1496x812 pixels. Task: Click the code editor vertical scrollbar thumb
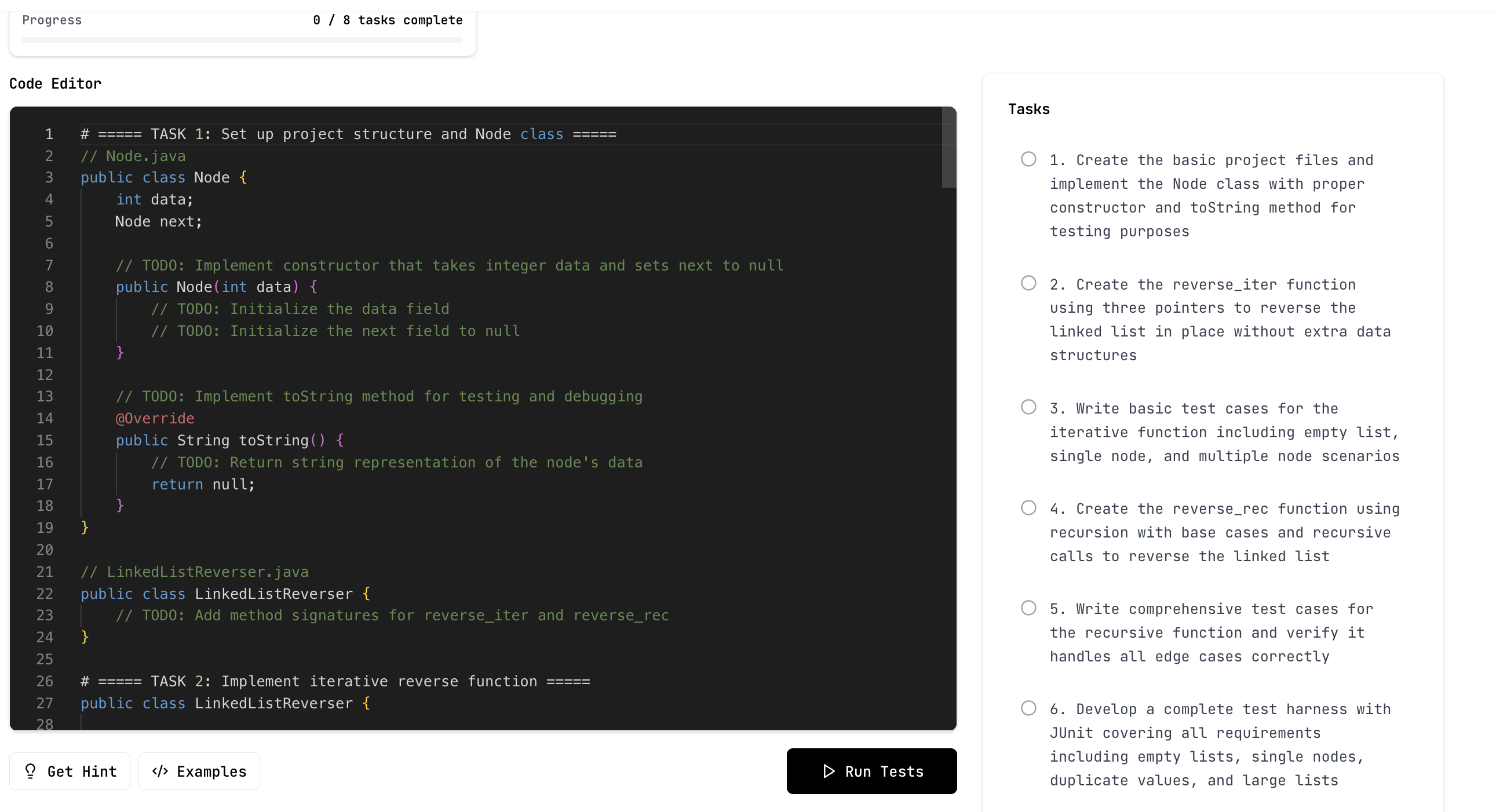(x=948, y=148)
